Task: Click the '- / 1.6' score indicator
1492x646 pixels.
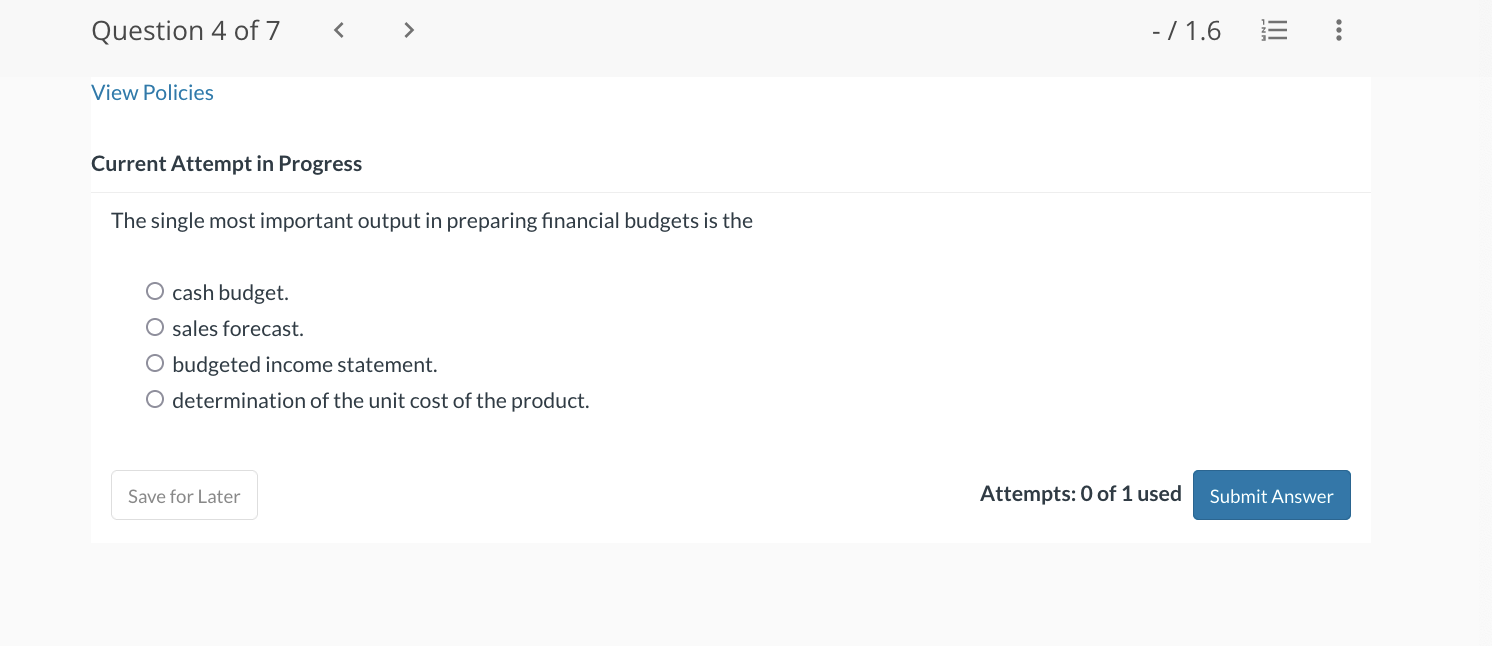Action: pyautogui.click(x=1186, y=31)
